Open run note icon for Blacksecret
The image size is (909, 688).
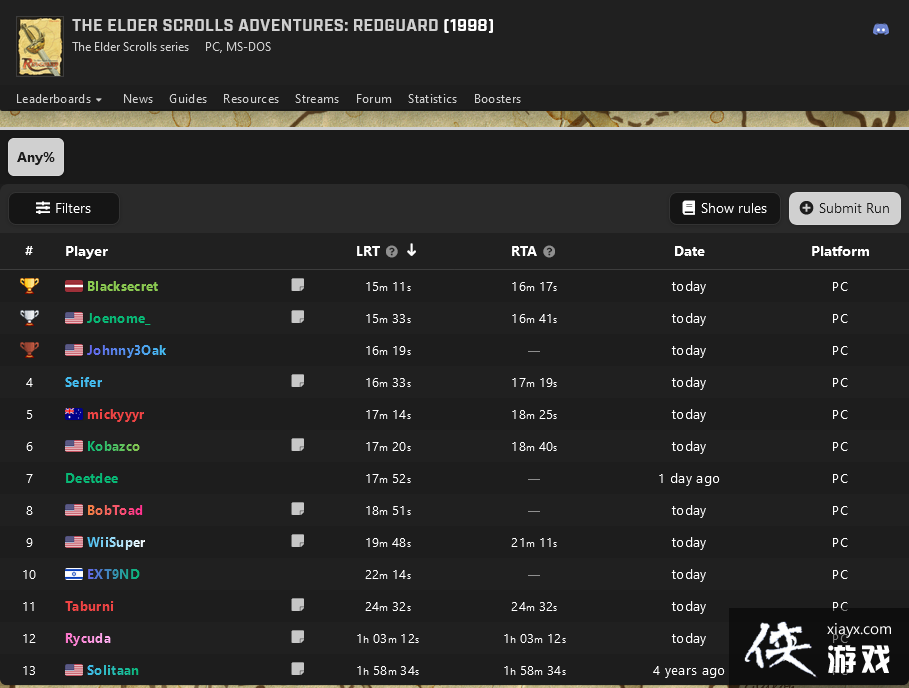[x=297, y=285]
